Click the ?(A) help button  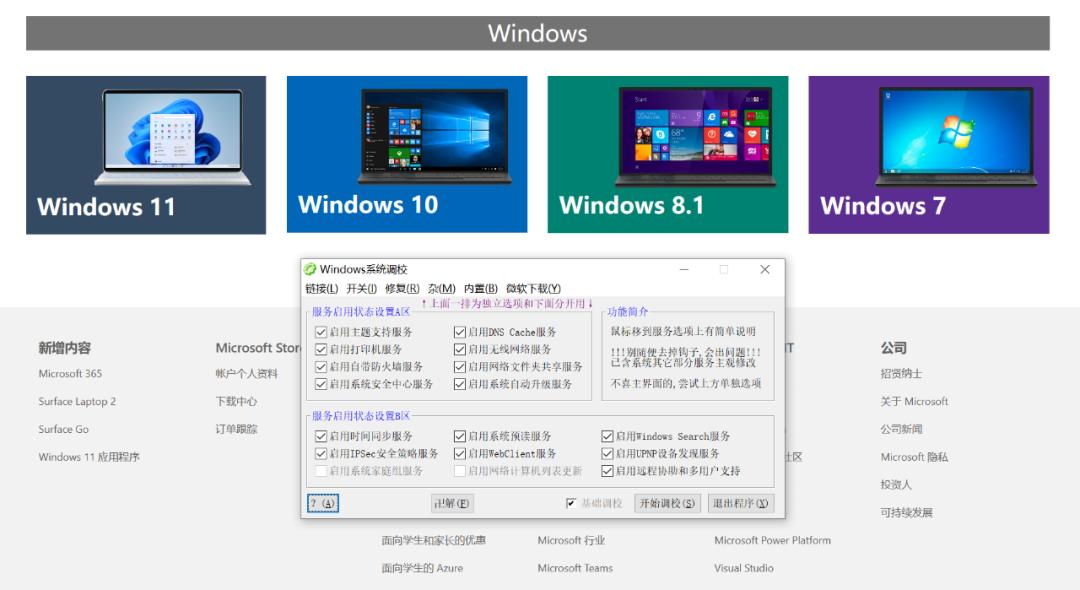(321, 503)
